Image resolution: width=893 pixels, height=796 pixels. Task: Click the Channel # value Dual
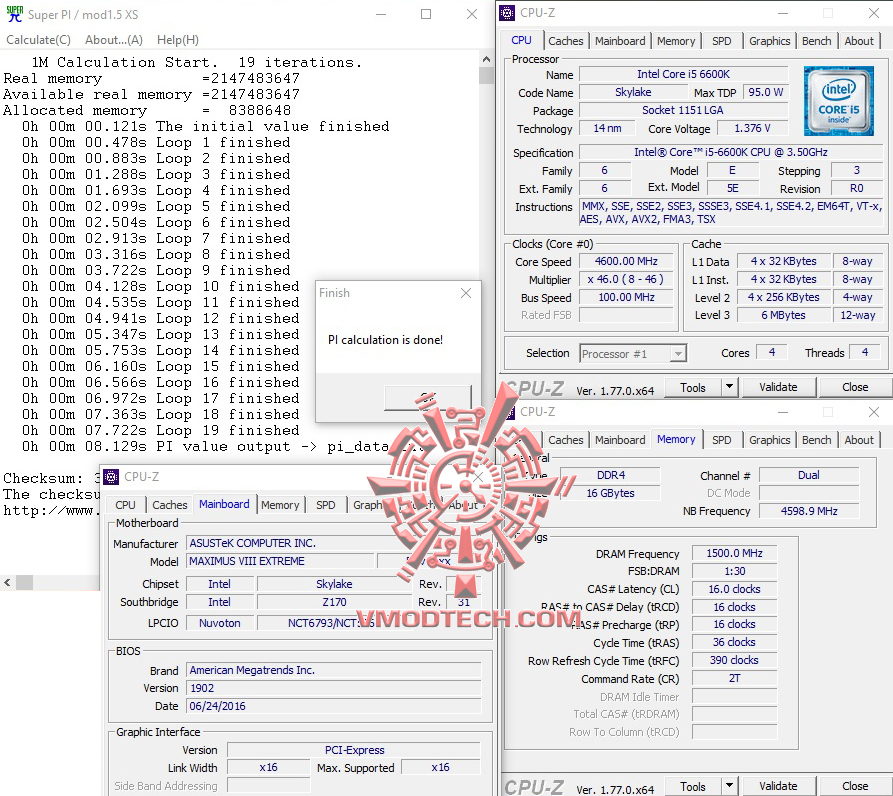(x=809, y=475)
